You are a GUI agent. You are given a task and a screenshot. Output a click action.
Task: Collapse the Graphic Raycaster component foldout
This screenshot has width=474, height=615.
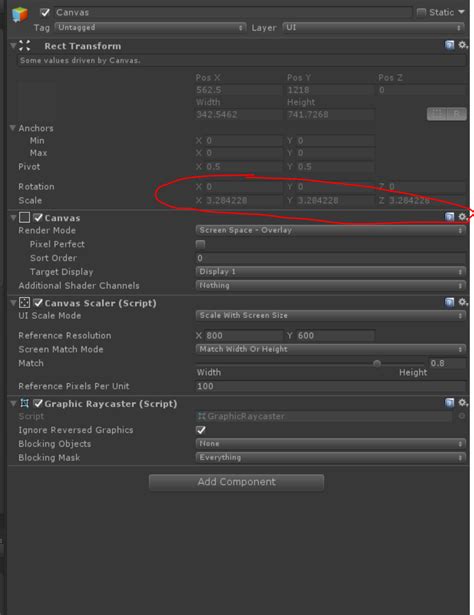coord(14,403)
